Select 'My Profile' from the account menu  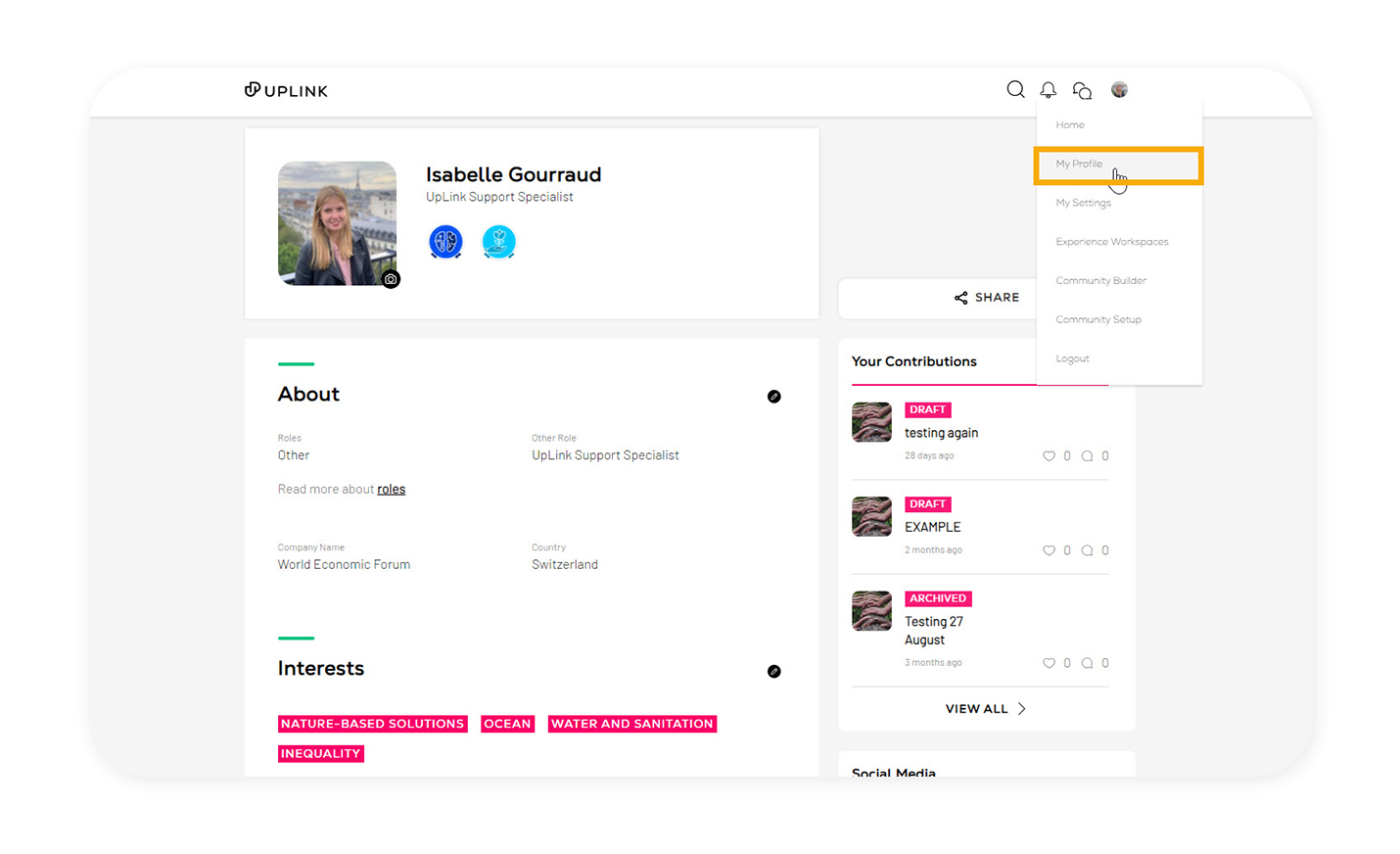[x=1079, y=164]
